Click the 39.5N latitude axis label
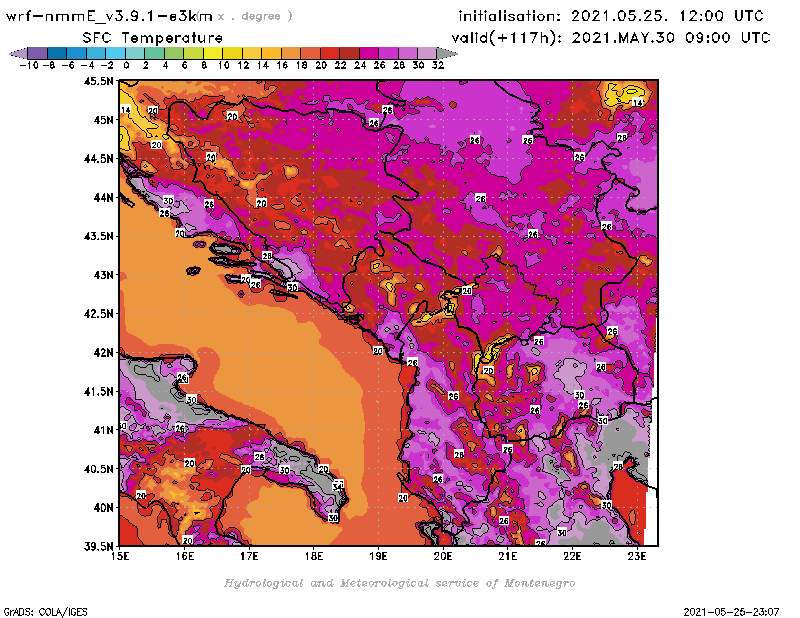800x618 pixels. [97, 546]
